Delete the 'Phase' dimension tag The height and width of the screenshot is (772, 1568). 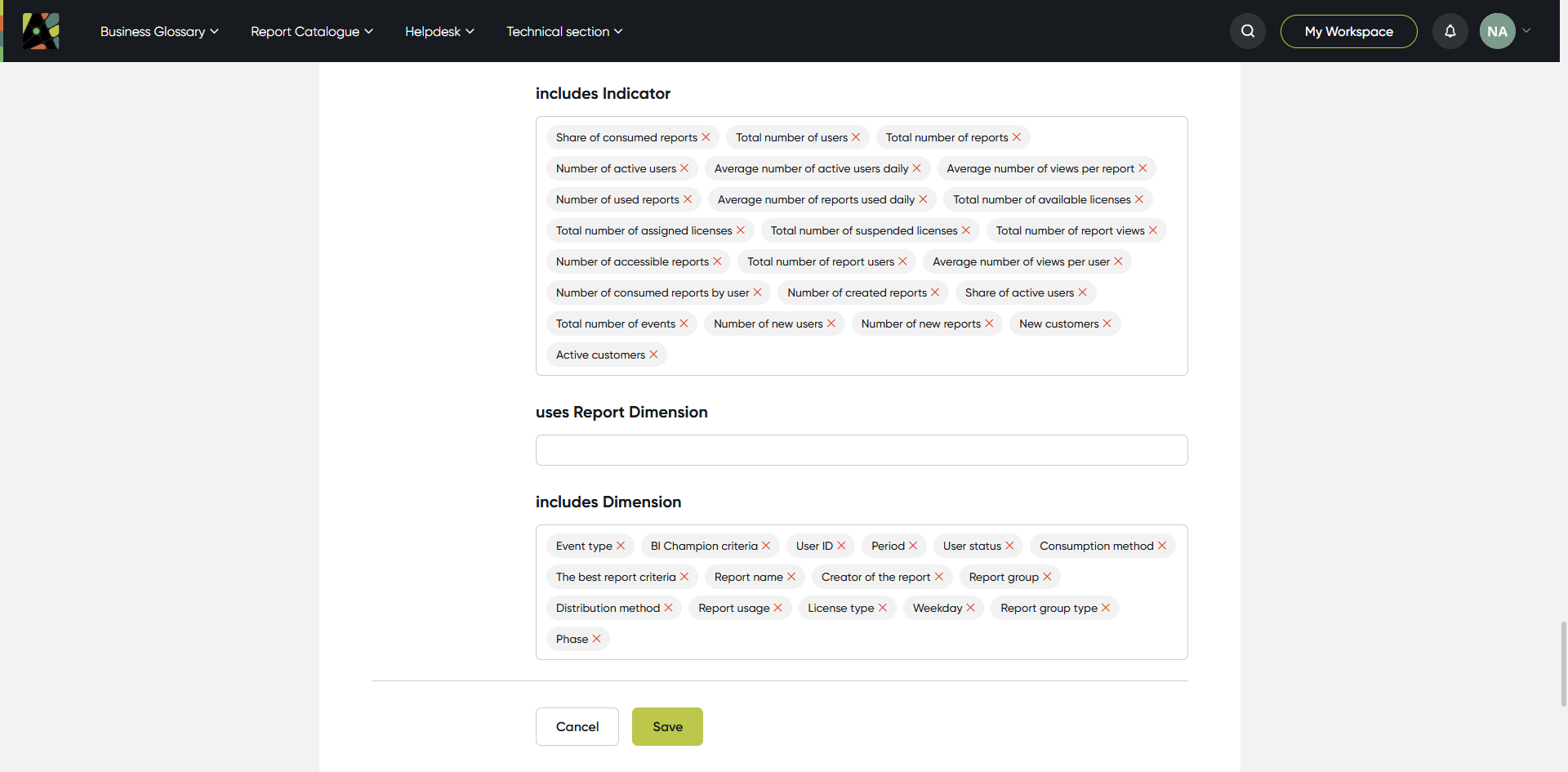tap(596, 639)
